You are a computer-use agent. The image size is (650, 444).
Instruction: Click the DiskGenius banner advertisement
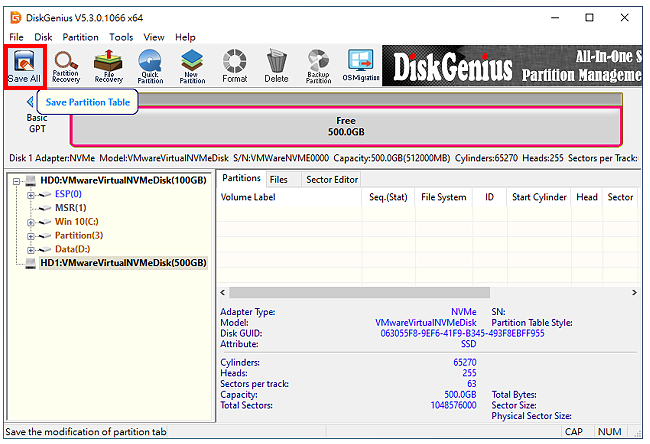pyautogui.click(x=512, y=66)
